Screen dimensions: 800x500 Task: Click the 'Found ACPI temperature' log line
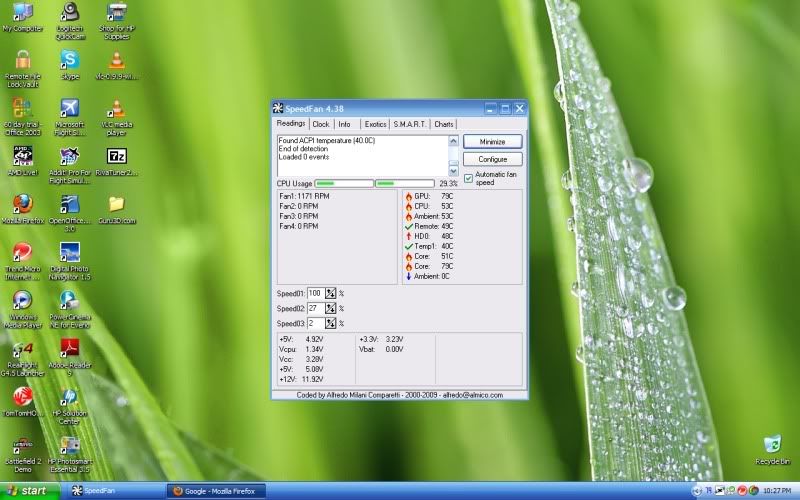[x=327, y=140]
